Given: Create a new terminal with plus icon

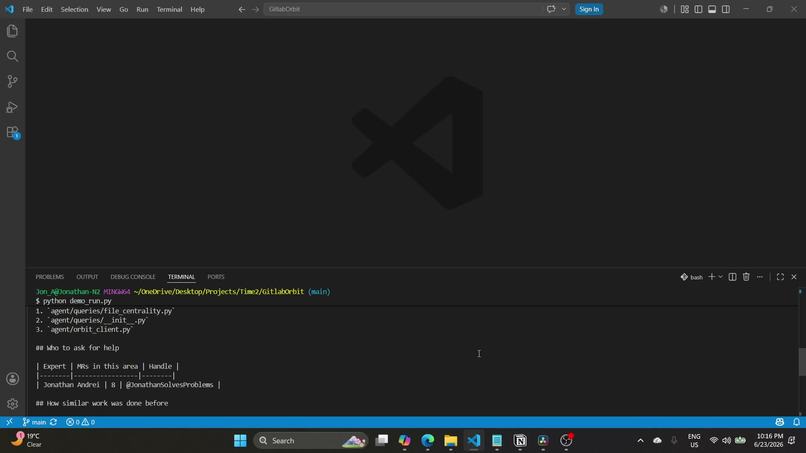Looking at the screenshot, I should coord(711,277).
